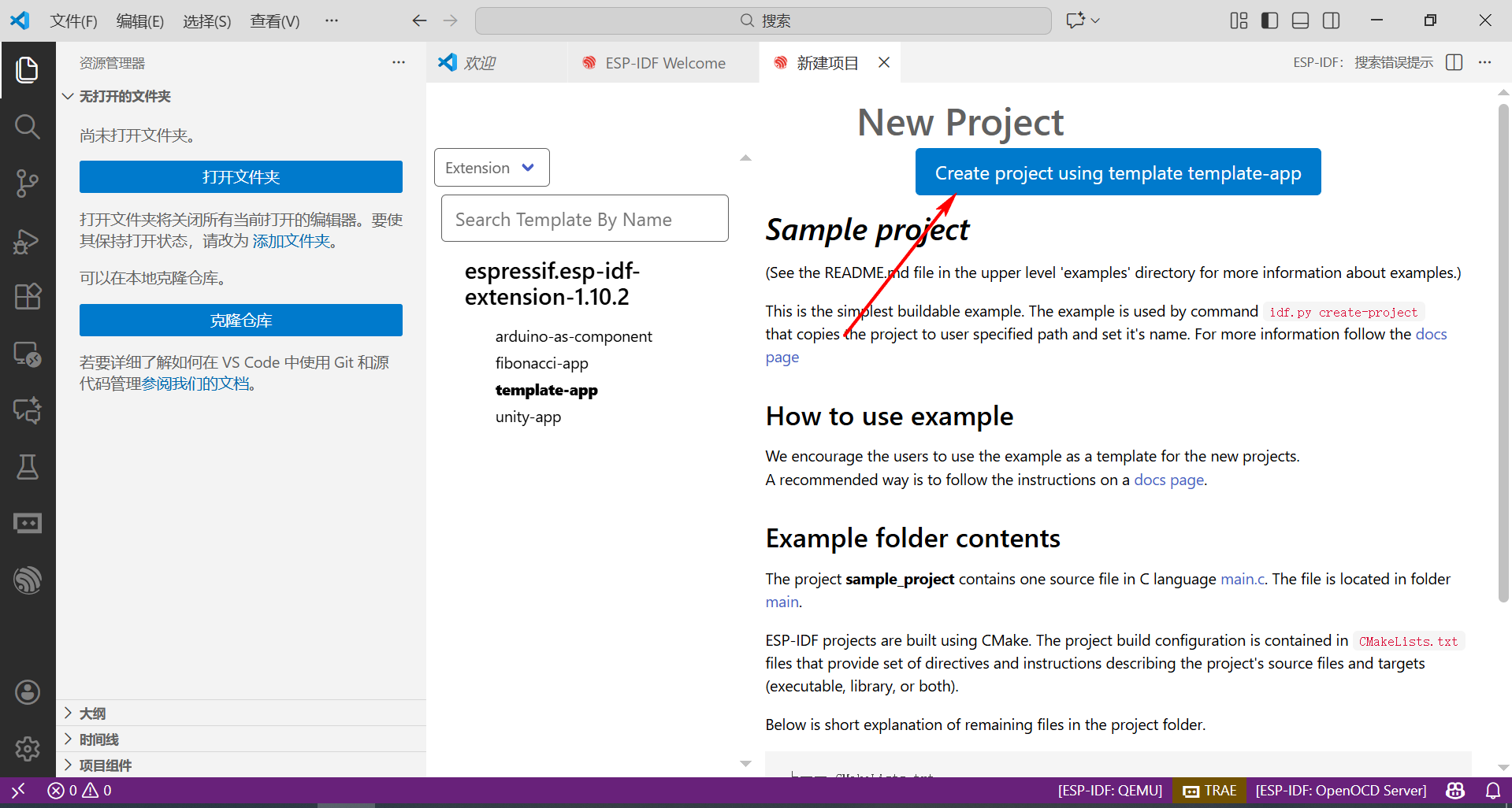The width and height of the screenshot is (1512, 808).
Task: Open editor More Actions ellipsis
Action: 1485,62
